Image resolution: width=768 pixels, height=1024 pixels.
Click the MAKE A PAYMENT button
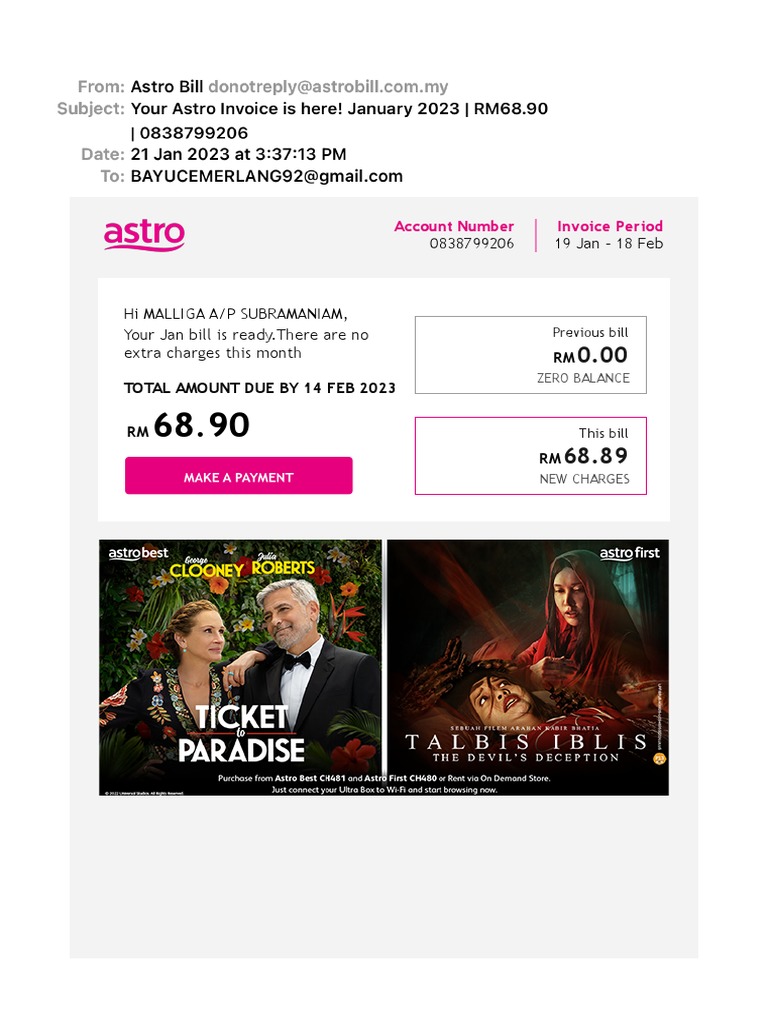(238, 475)
